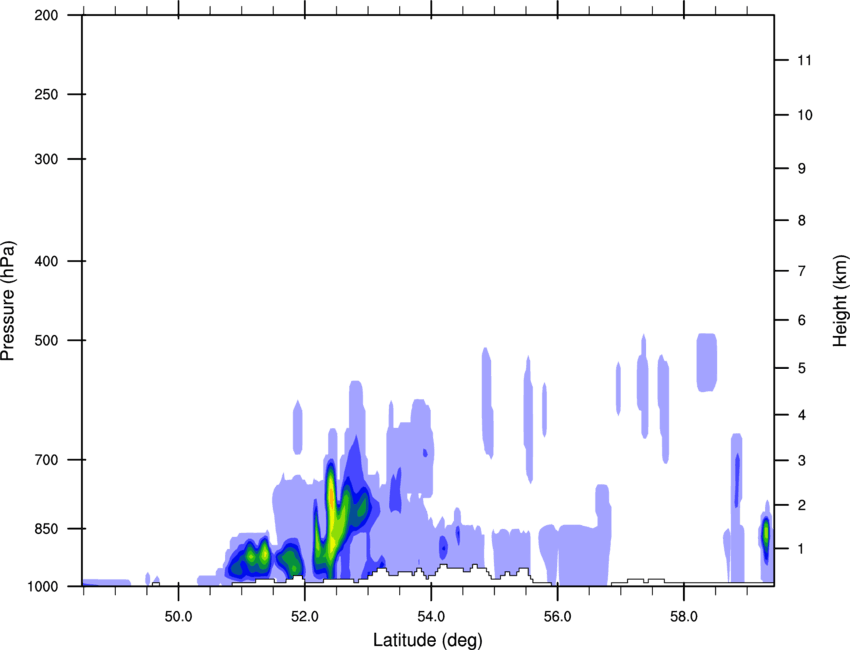Select the 300 pressure tick label

pyautogui.click(x=46, y=159)
